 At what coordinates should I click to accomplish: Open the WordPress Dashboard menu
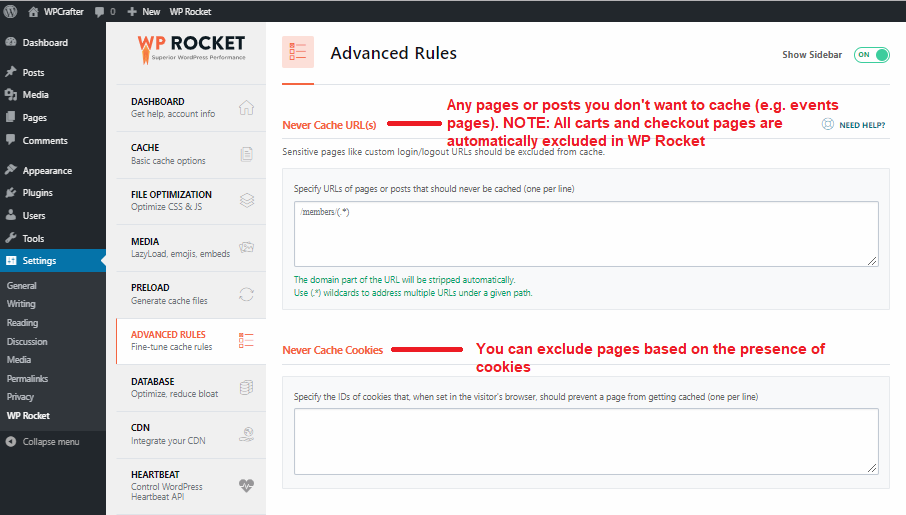[53, 43]
